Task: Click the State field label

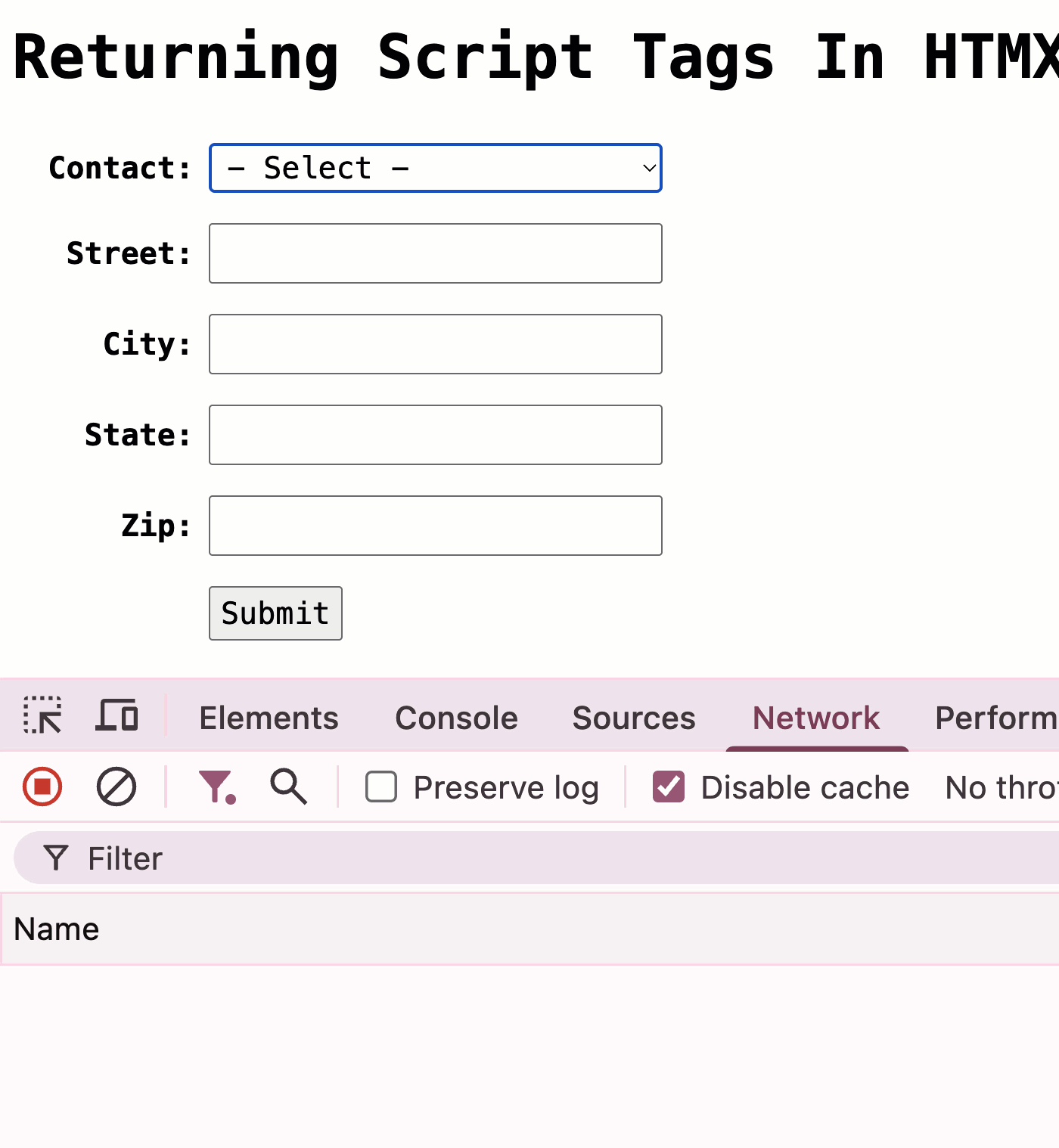Action: (x=138, y=435)
